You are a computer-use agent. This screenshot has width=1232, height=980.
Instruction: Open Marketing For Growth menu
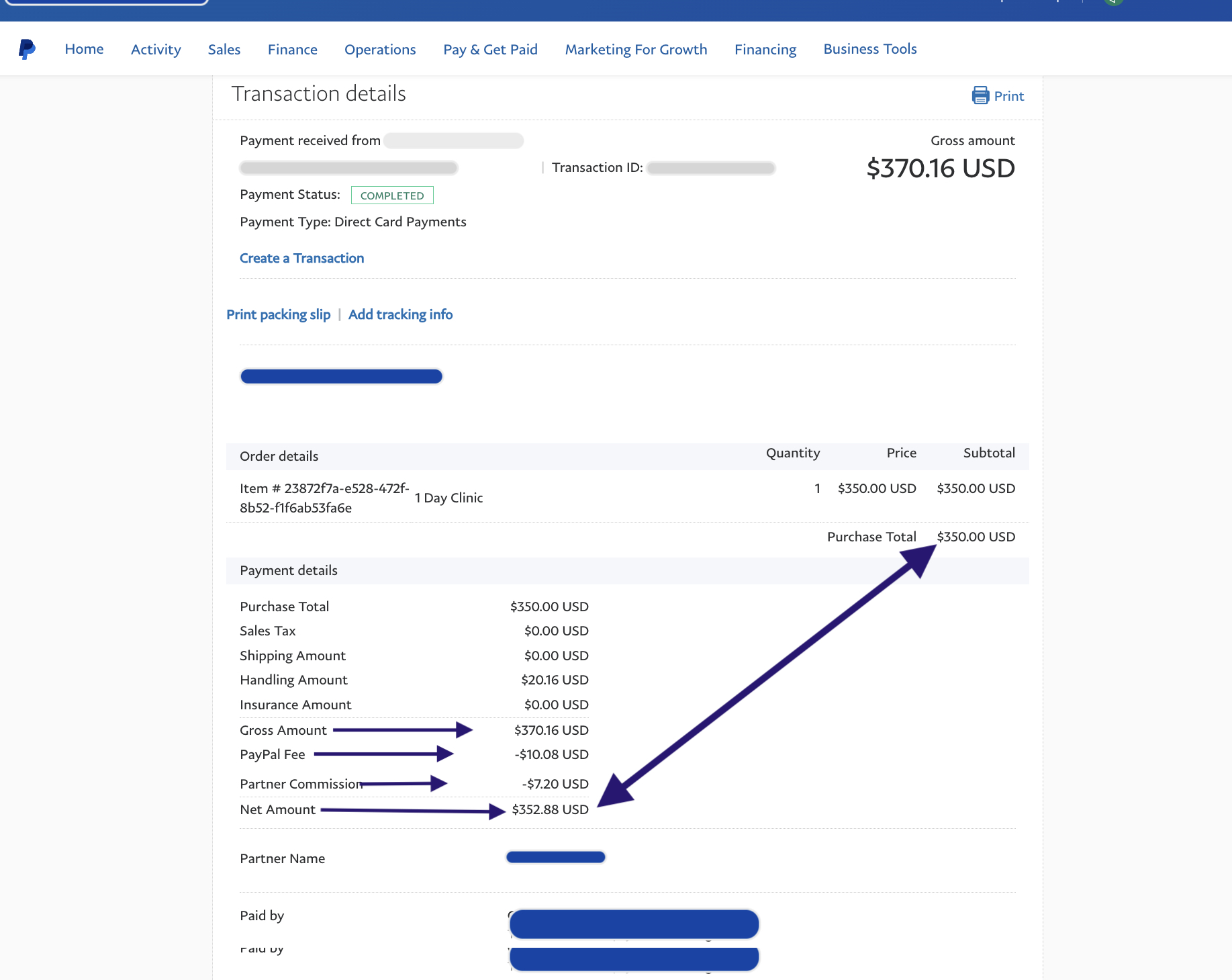(x=636, y=50)
